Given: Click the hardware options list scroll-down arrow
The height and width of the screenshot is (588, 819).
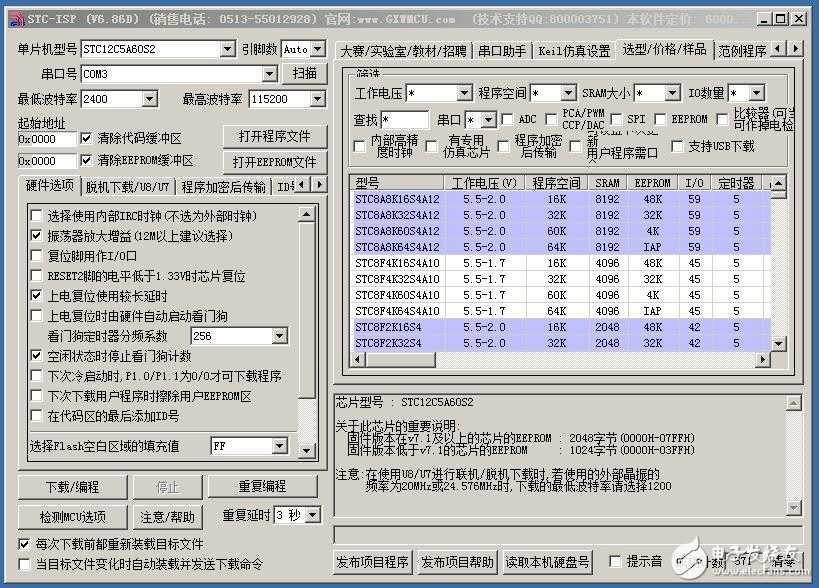Looking at the screenshot, I should tap(307, 450).
